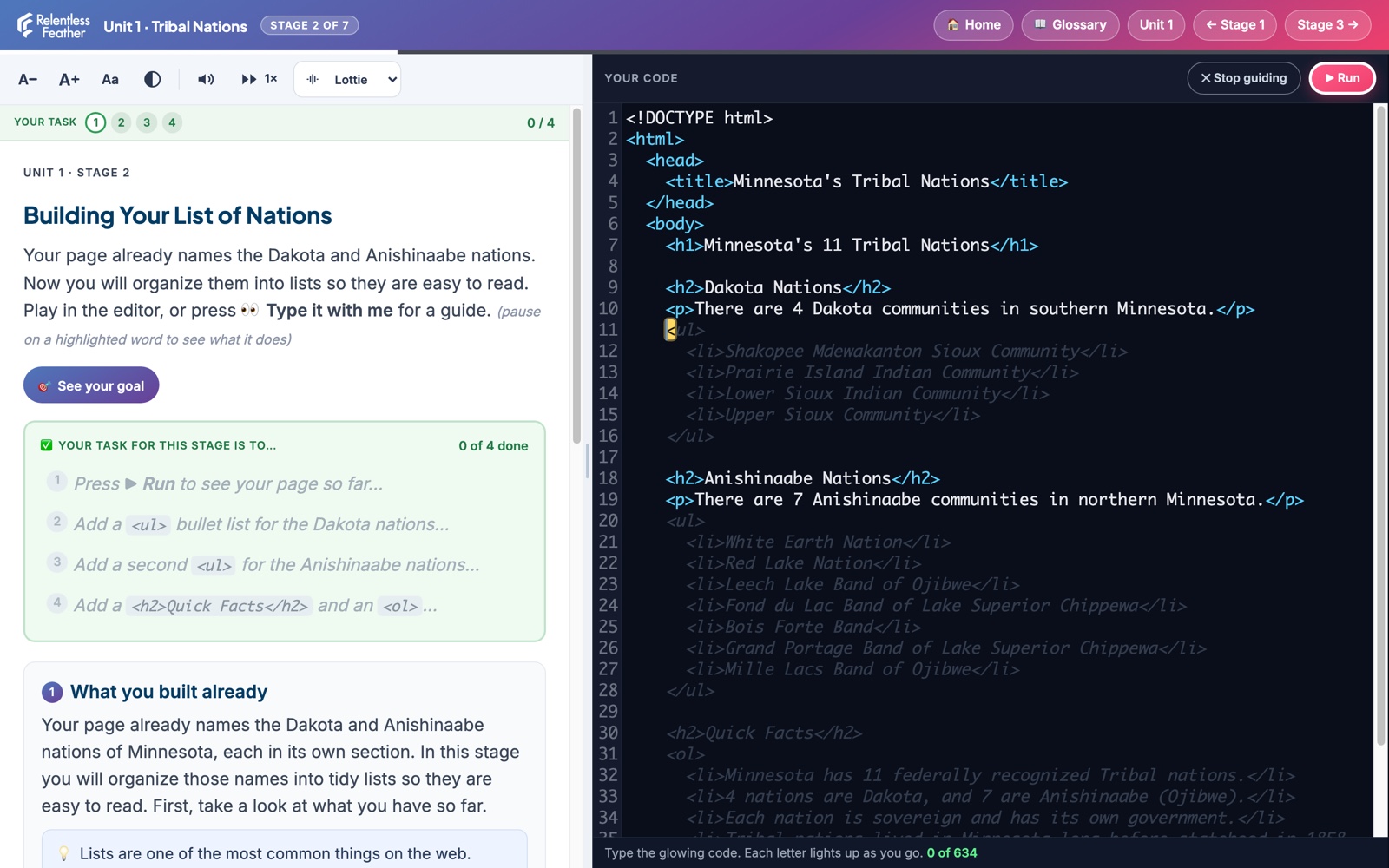This screenshot has height=868, width=1389.
Task: Click the highlighted "Type it with me" text
Action: [x=329, y=311]
